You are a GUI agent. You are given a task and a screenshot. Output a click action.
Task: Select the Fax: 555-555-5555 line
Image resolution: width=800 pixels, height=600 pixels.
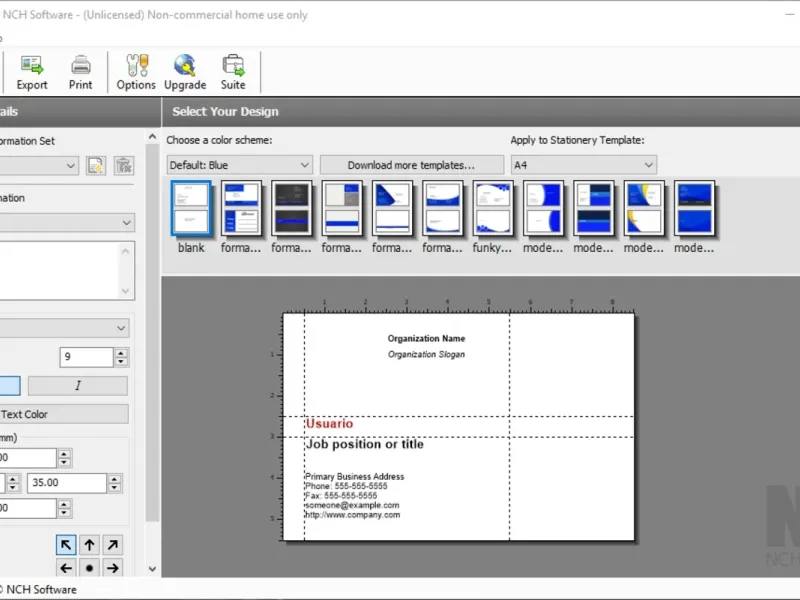[341, 495]
